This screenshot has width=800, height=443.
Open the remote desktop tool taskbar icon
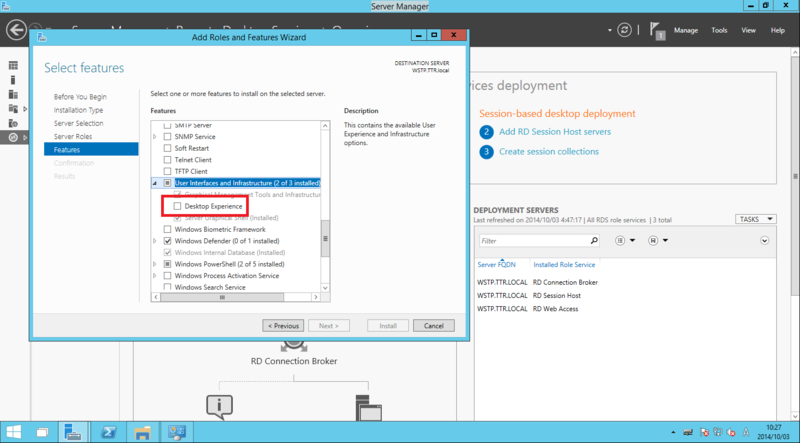177,432
